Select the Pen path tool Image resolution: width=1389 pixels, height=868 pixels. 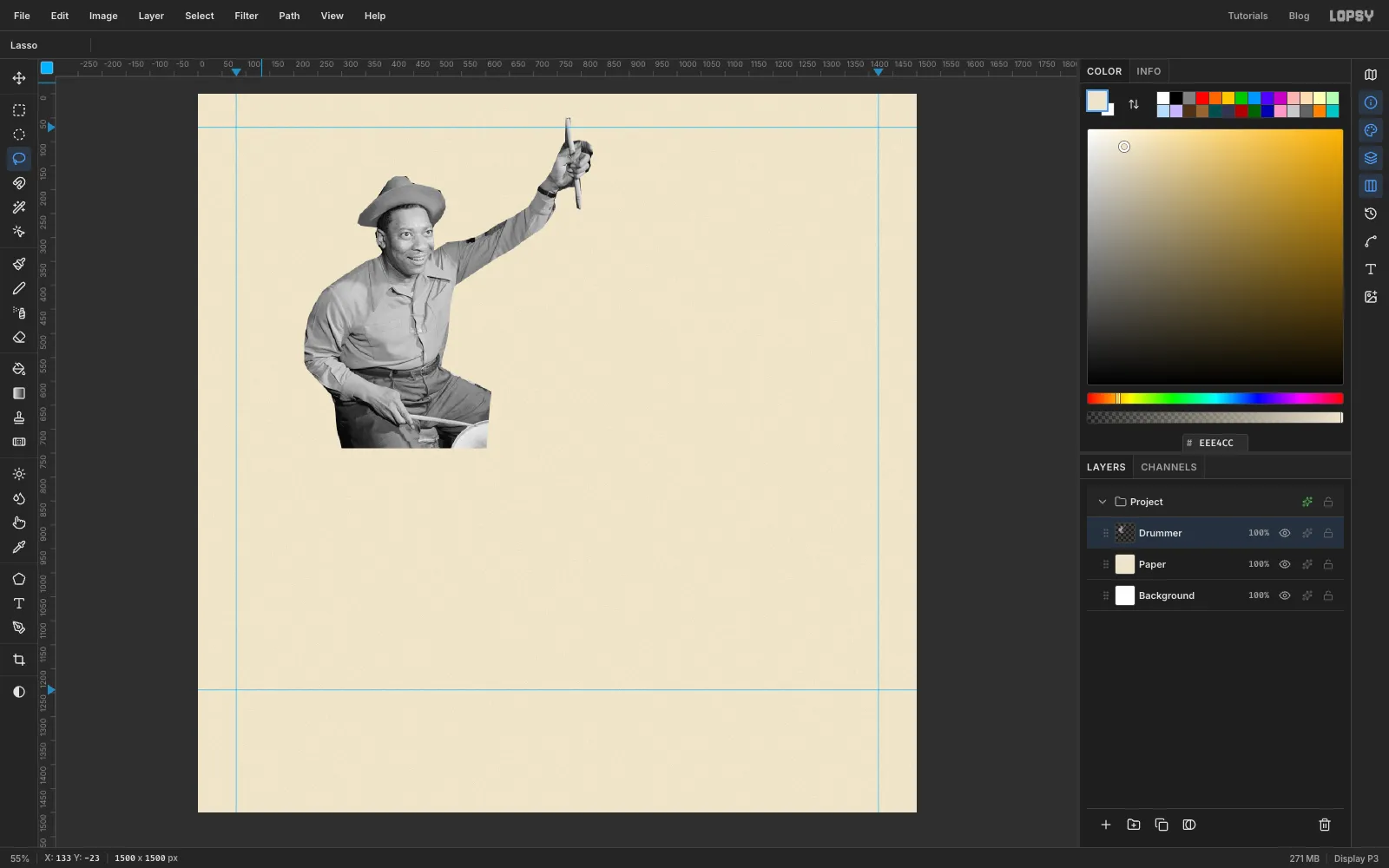click(19, 628)
